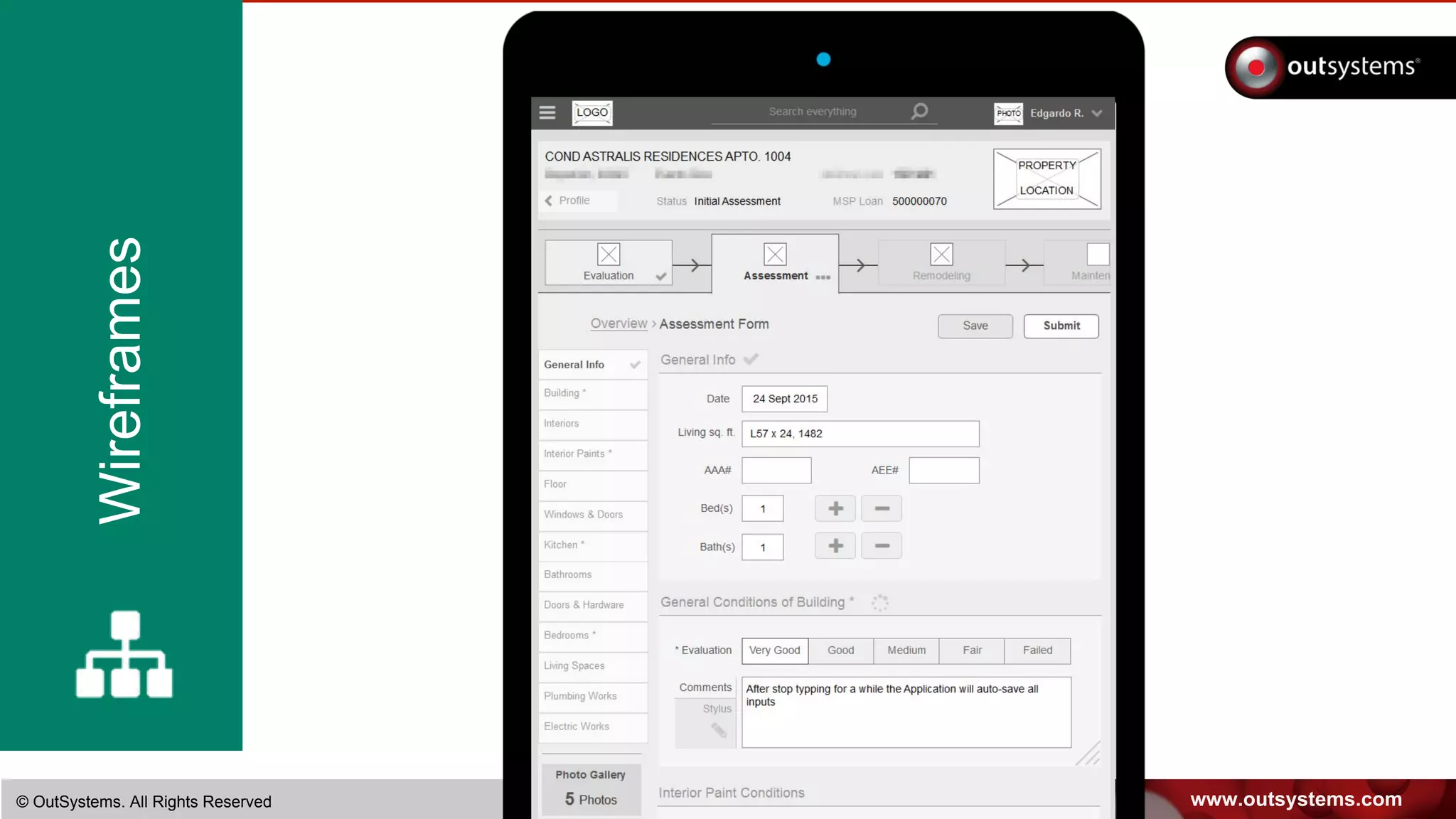This screenshot has height=819, width=1456.
Task: Open Interiors section in sidebar
Action: tap(593, 424)
